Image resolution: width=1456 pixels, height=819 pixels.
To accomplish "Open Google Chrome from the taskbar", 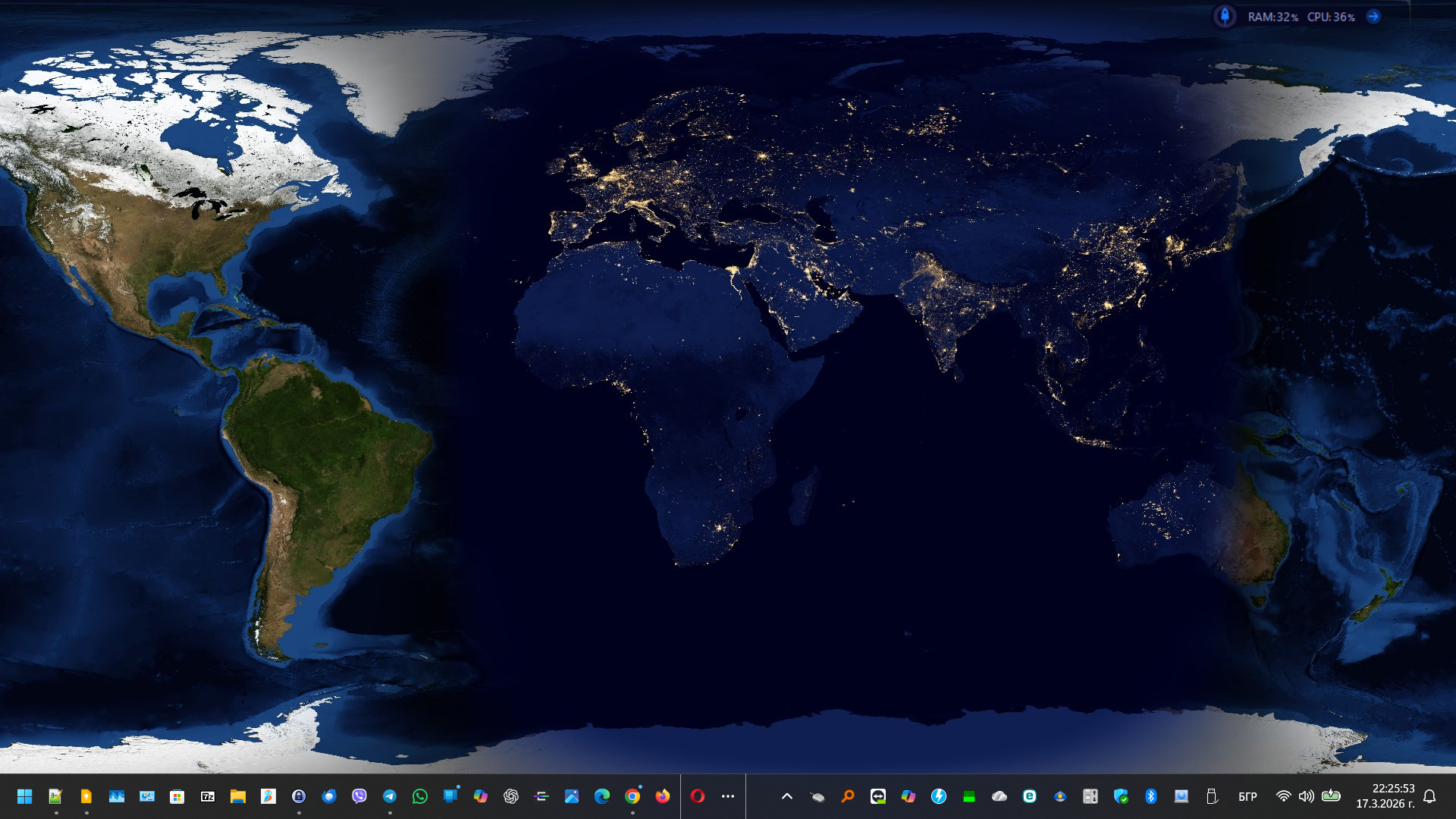I will click(632, 796).
